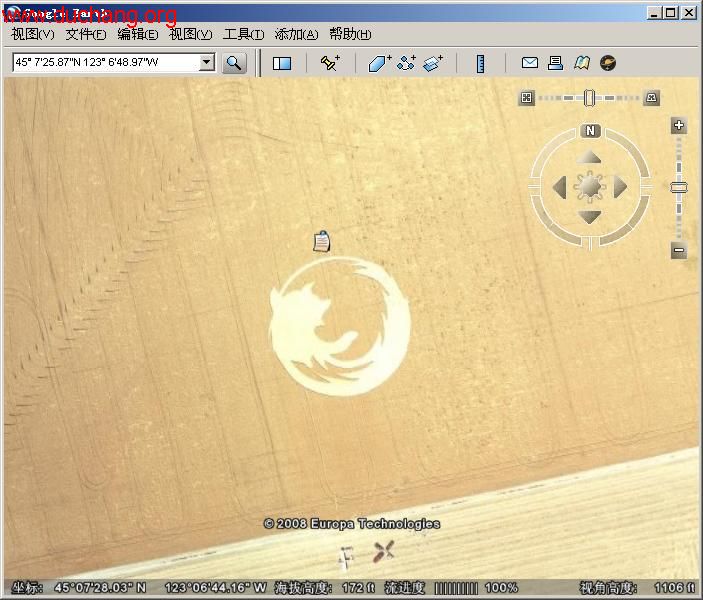
Task: Zoom out with the minus button
Action: click(679, 250)
